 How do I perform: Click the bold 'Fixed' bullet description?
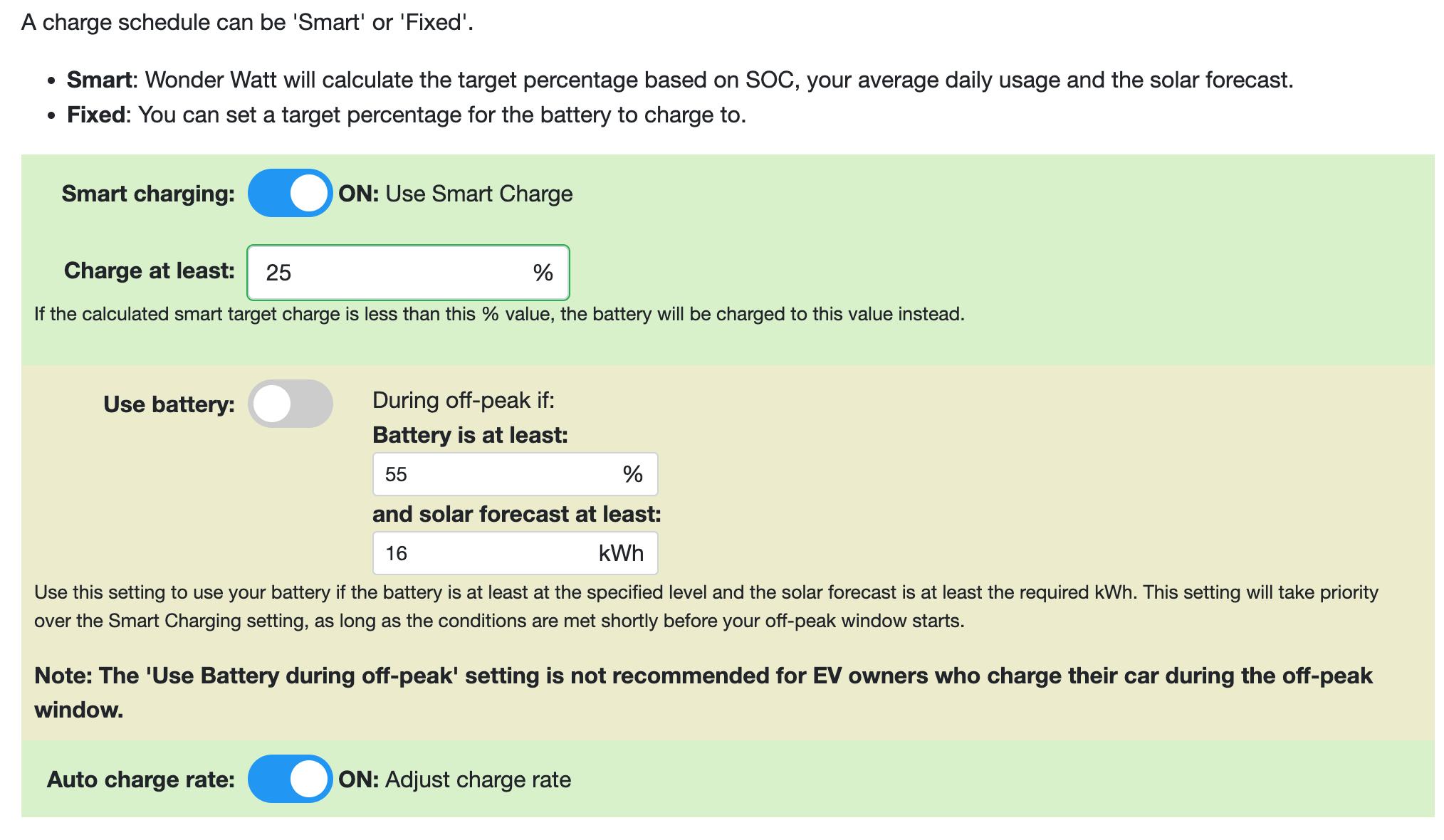tap(407, 115)
